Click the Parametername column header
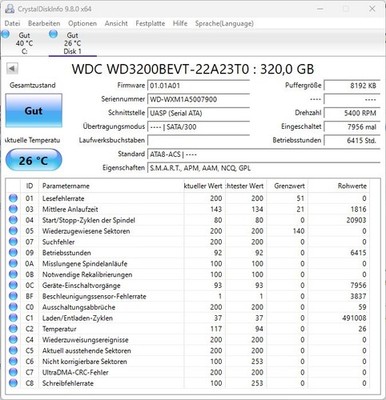 (x=111, y=186)
